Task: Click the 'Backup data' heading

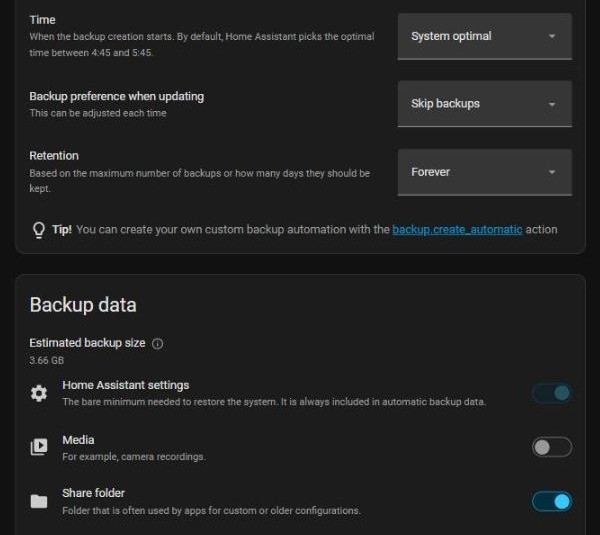Action: coord(83,305)
